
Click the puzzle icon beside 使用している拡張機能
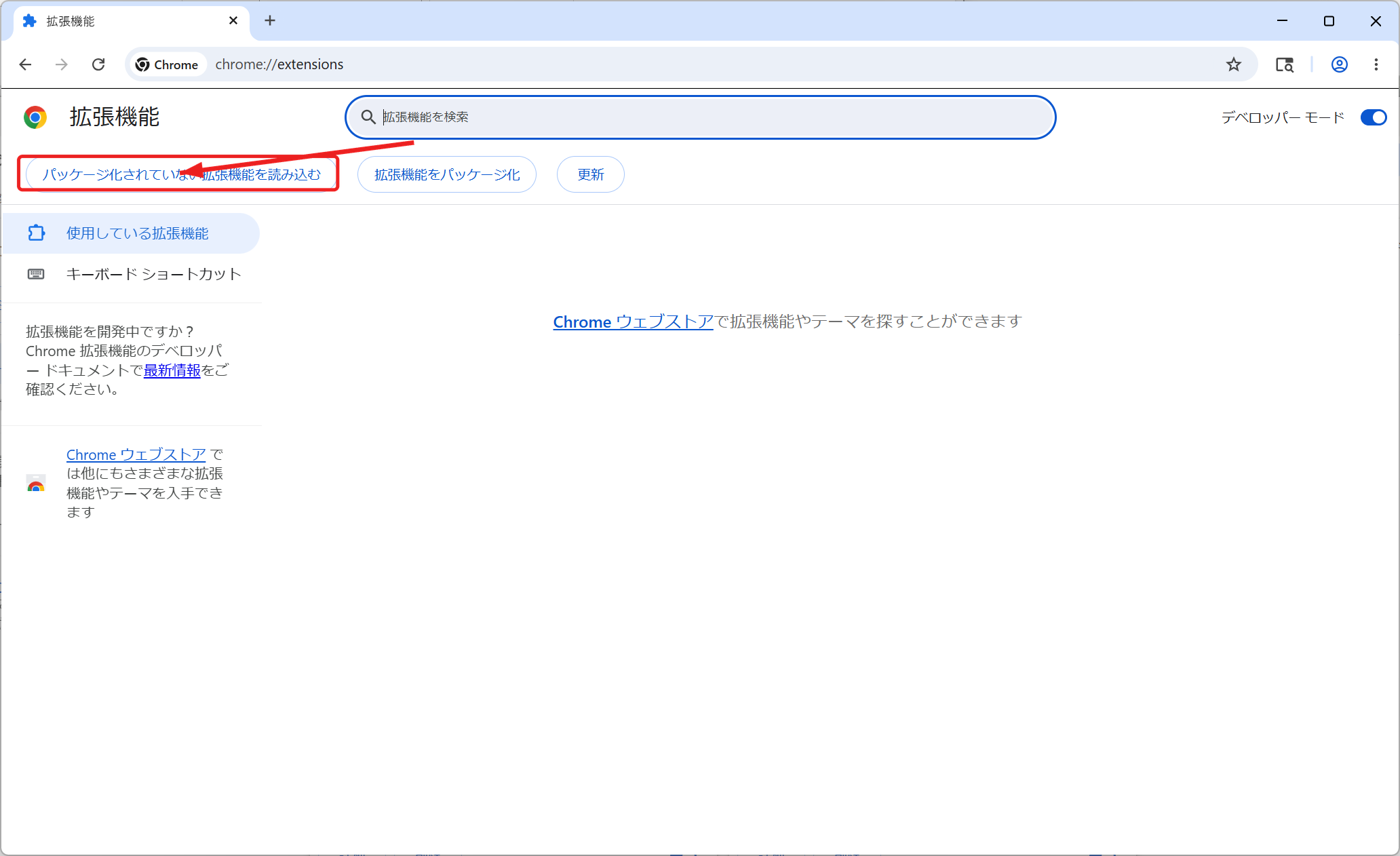tap(37, 233)
